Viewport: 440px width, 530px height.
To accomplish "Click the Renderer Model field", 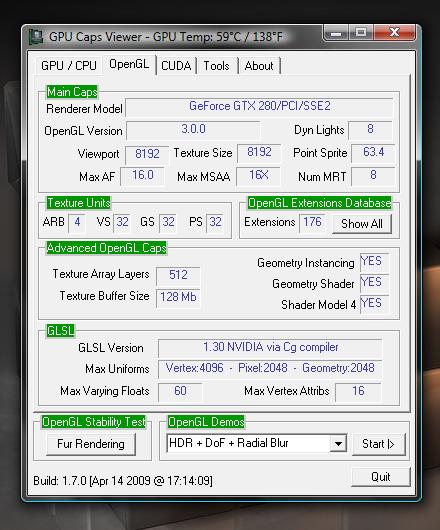I will (x=259, y=107).
